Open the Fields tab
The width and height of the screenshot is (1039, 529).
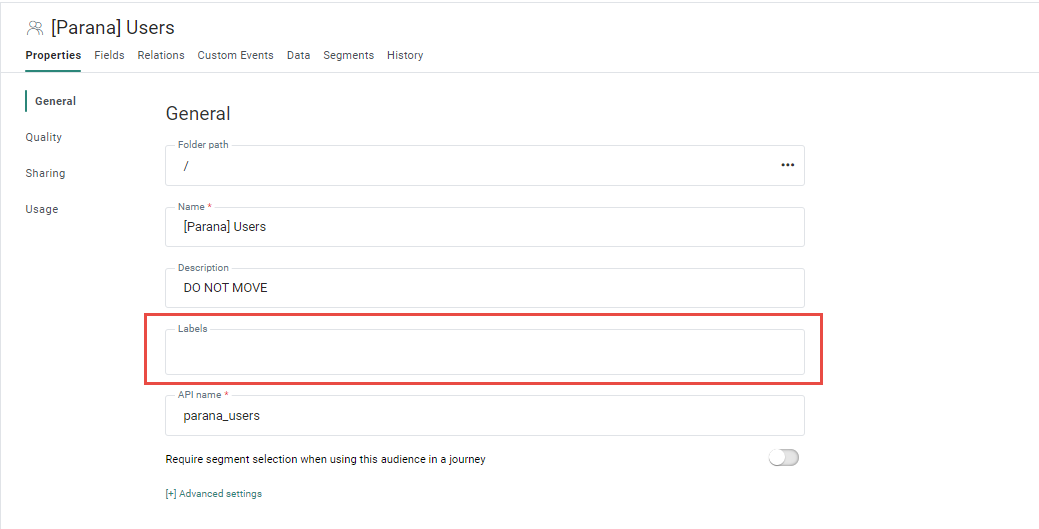109,56
